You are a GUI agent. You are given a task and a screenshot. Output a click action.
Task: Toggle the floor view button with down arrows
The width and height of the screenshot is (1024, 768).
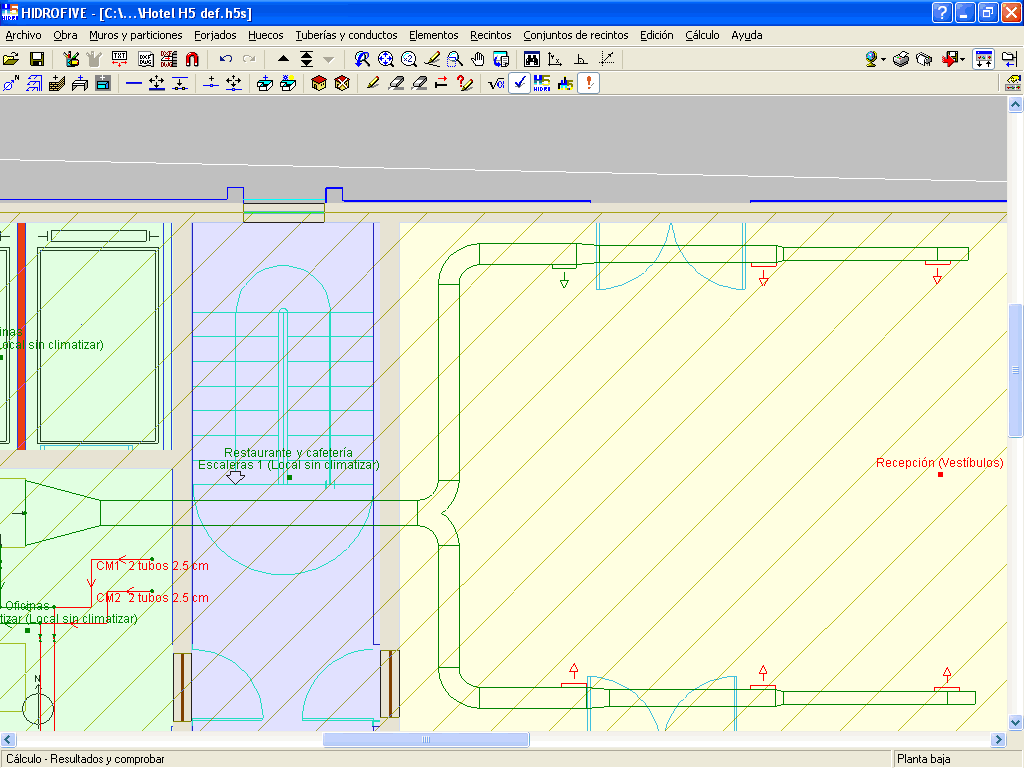(983, 59)
